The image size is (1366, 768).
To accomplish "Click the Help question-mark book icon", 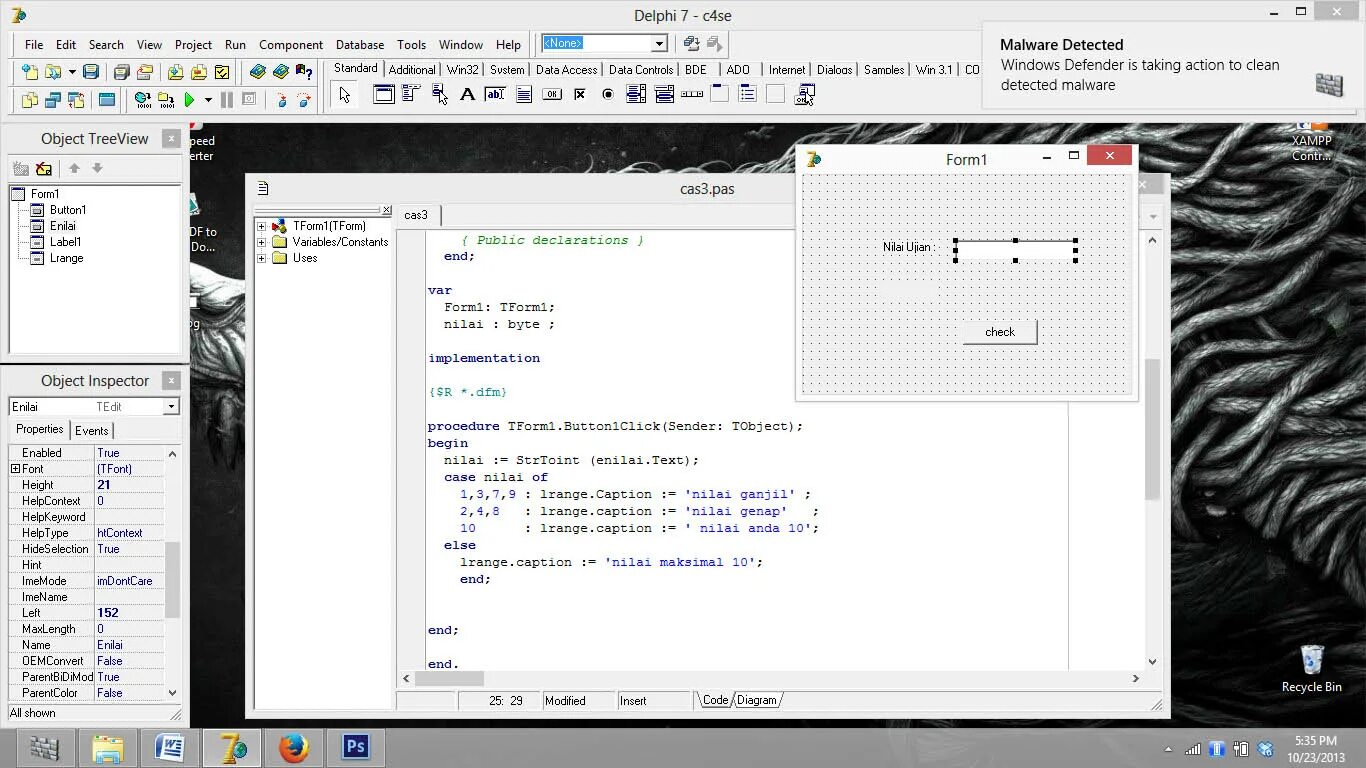I will click(x=304, y=72).
